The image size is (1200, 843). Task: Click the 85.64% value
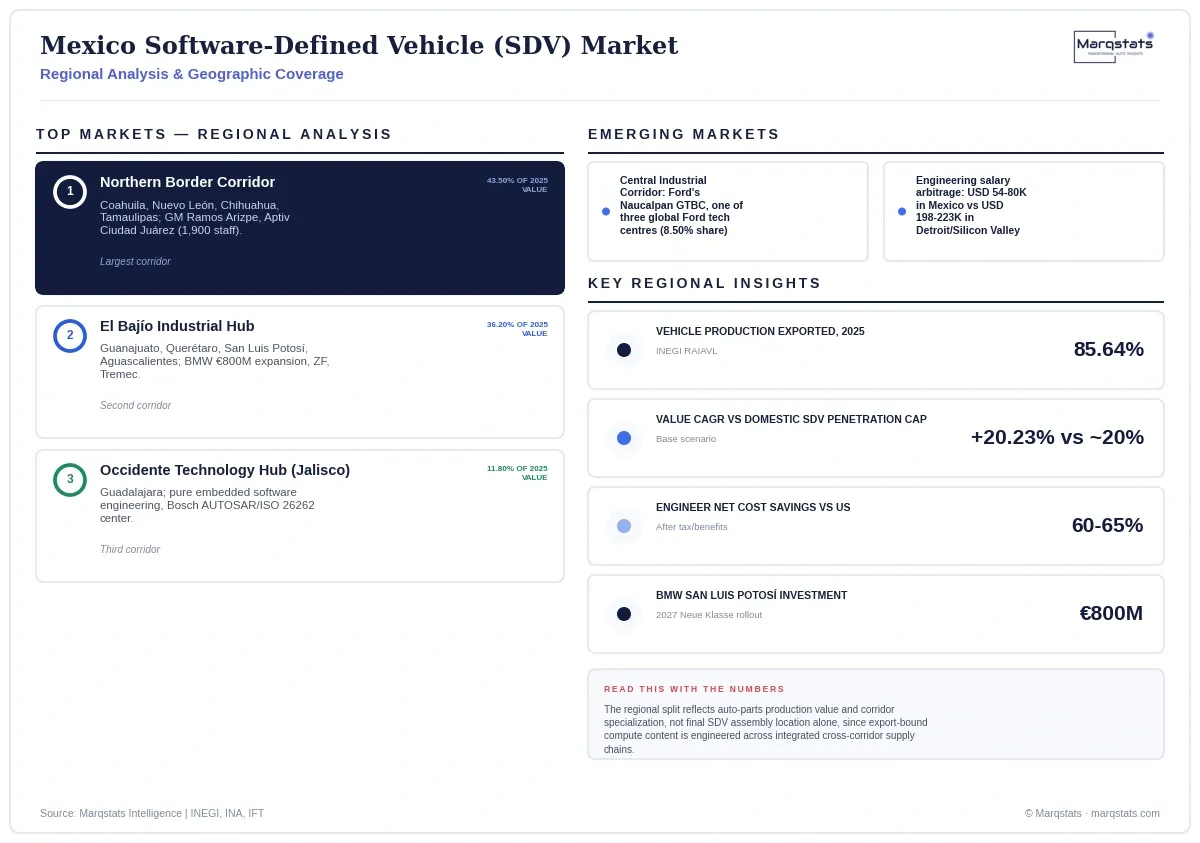point(1108,349)
